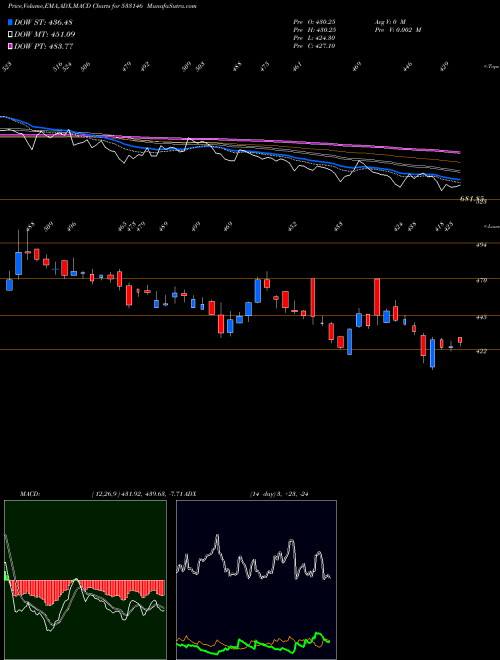This screenshot has width=500, height=660.
Task: Click the white DOW MT legend swatch
Action: click(11, 35)
